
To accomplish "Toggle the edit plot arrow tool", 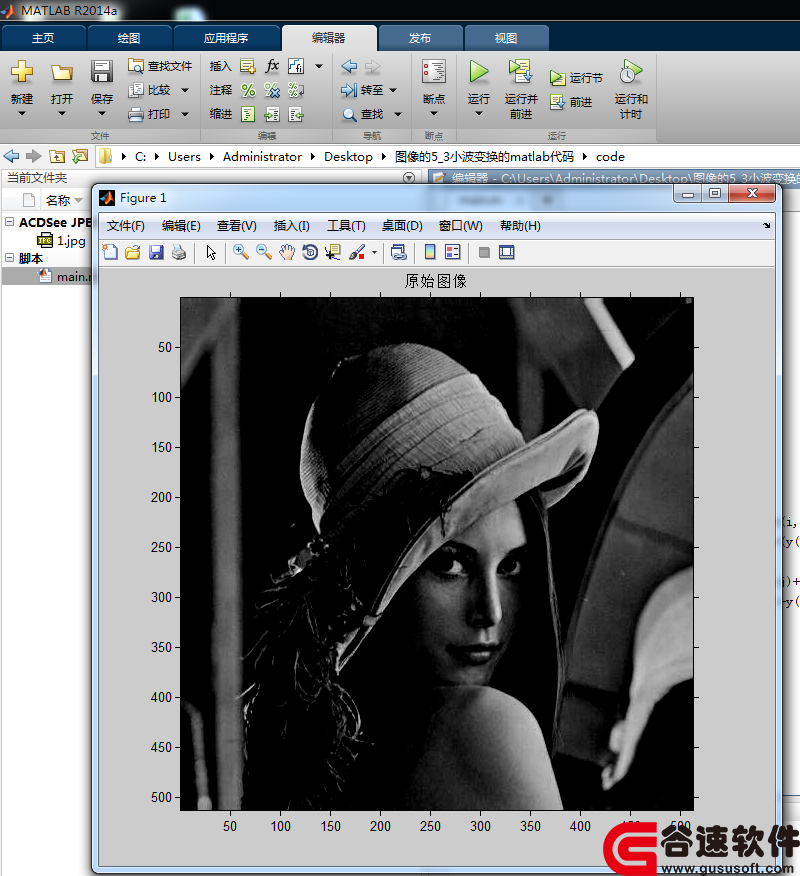I will coord(211,252).
